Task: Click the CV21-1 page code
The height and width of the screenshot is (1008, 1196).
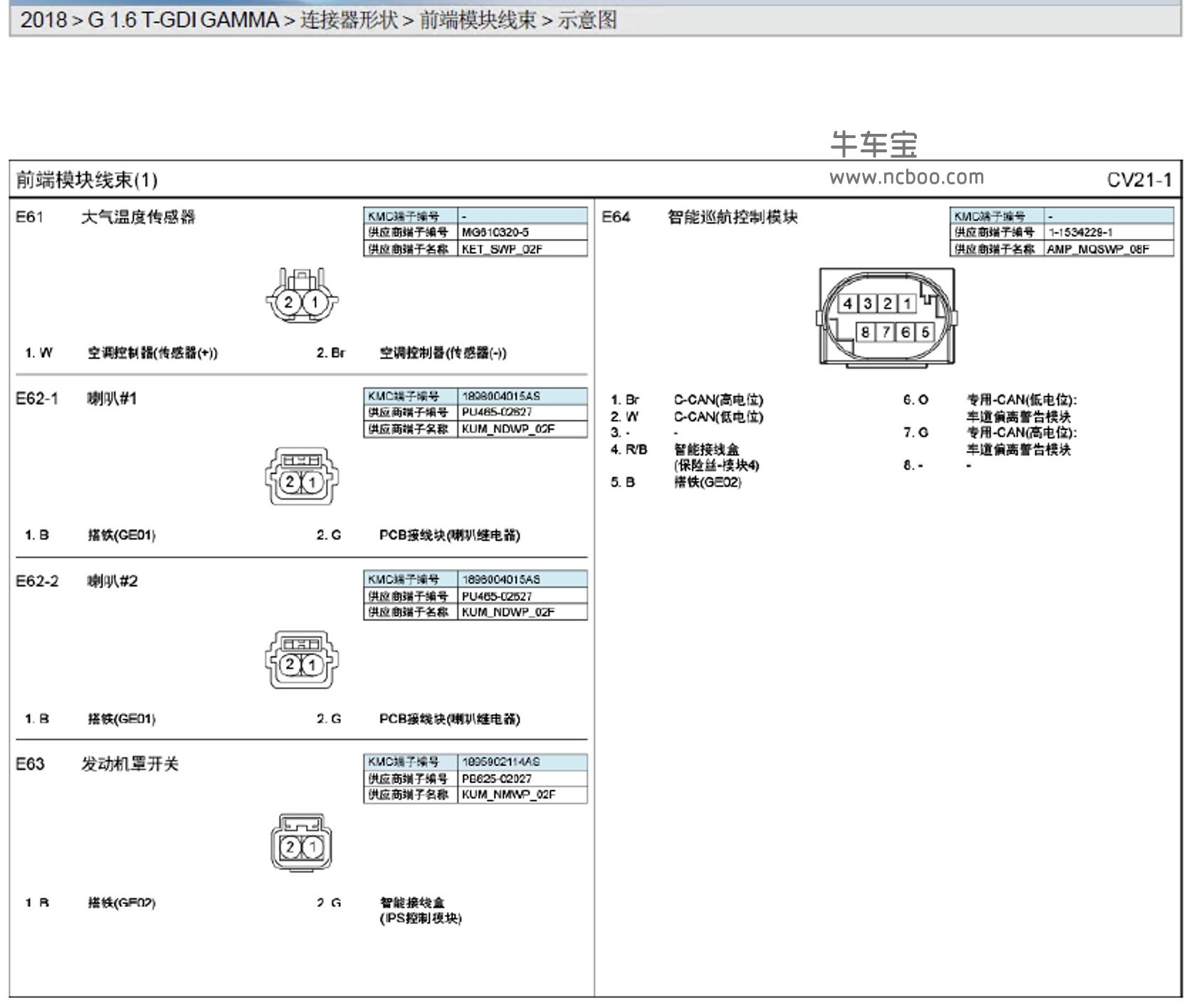Action: [1139, 180]
